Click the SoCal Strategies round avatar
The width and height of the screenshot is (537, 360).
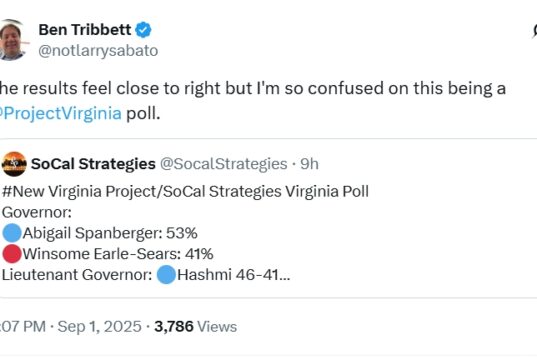tap(14, 164)
